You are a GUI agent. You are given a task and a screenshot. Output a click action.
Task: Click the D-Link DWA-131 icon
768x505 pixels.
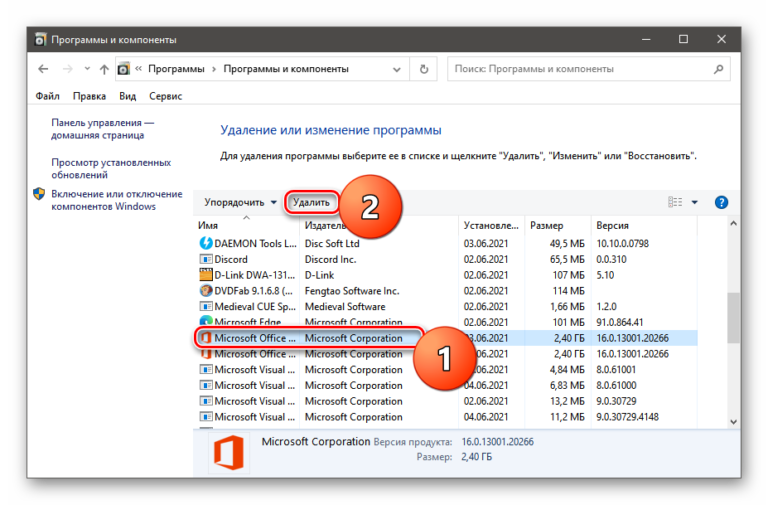click(x=206, y=275)
